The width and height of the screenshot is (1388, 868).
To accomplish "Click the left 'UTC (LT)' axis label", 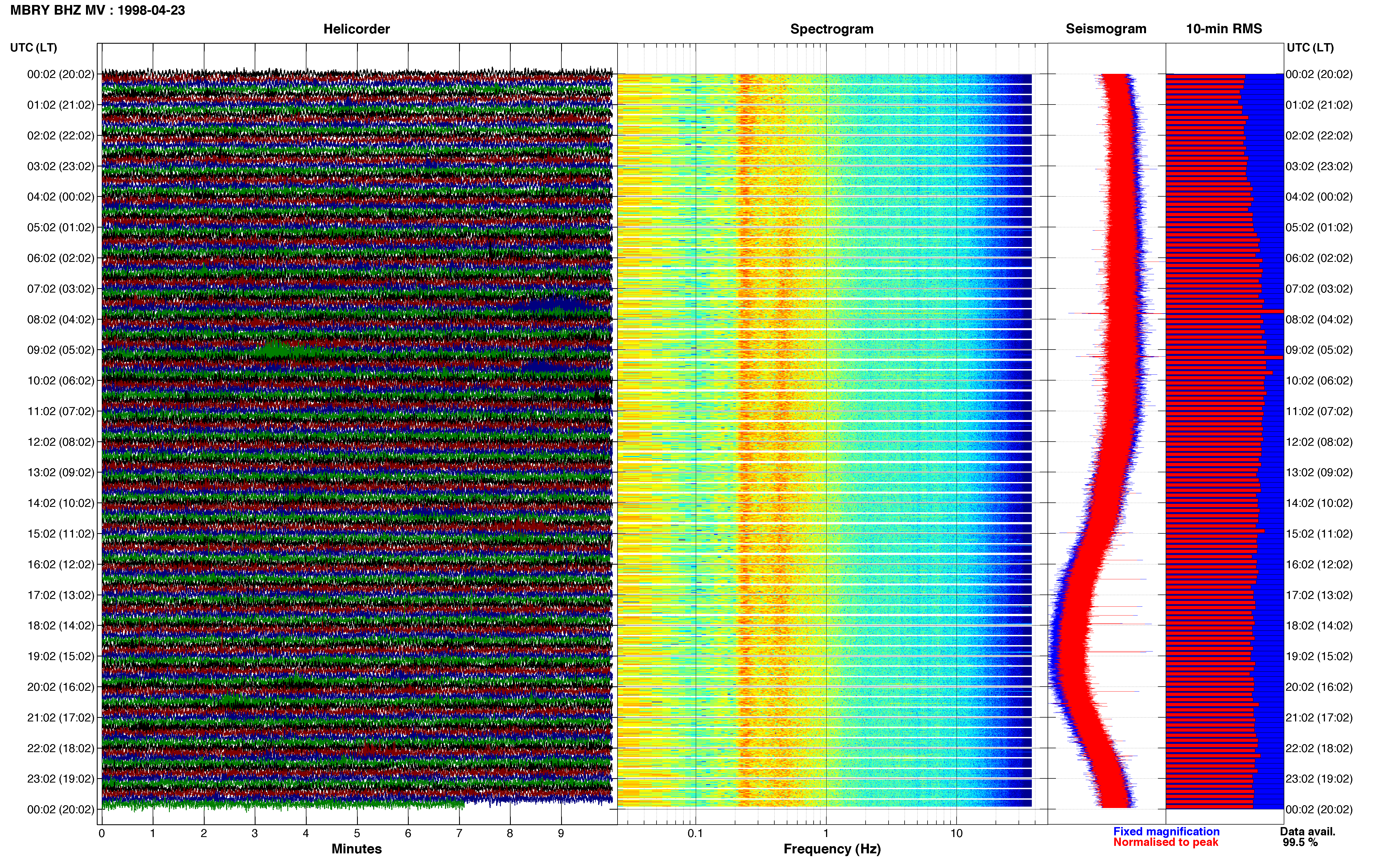I will click(33, 48).
